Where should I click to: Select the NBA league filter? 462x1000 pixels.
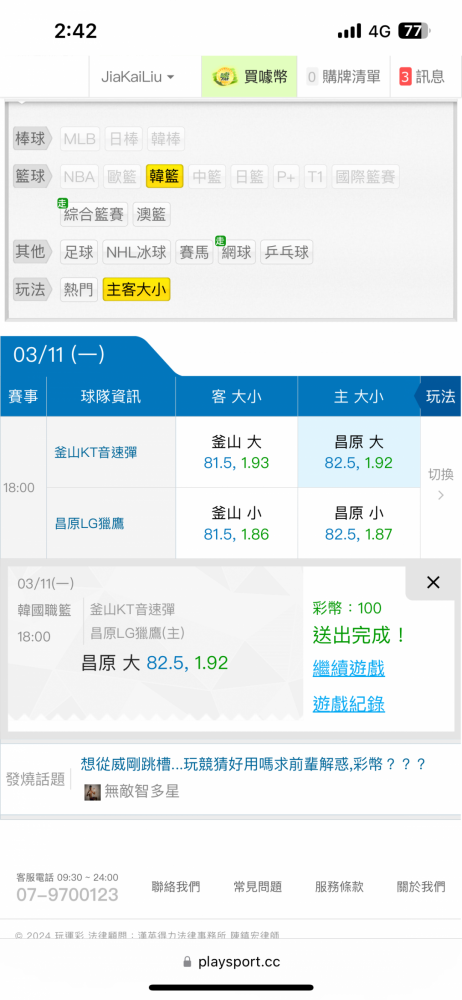click(80, 177)
